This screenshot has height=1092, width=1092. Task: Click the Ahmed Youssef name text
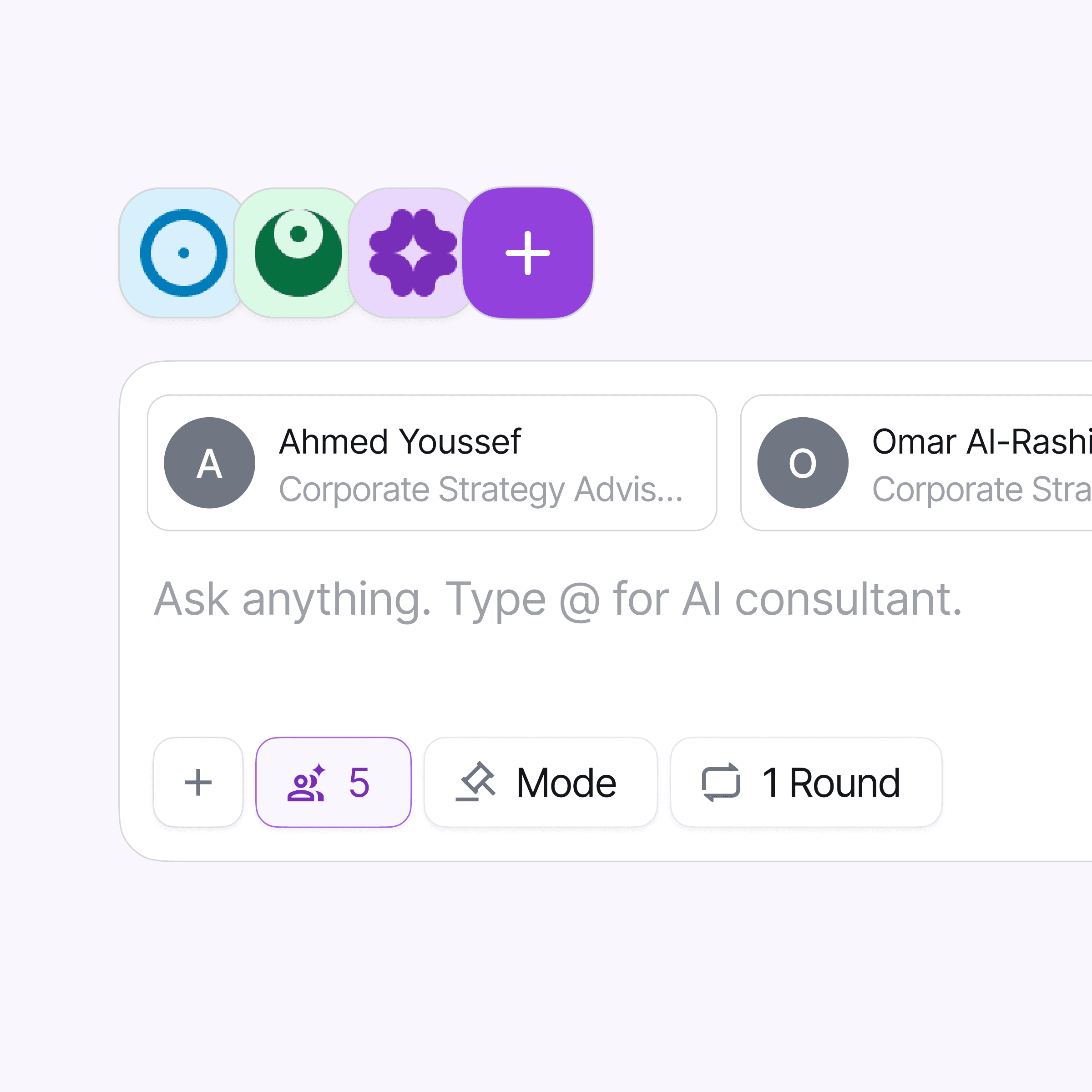400,441
